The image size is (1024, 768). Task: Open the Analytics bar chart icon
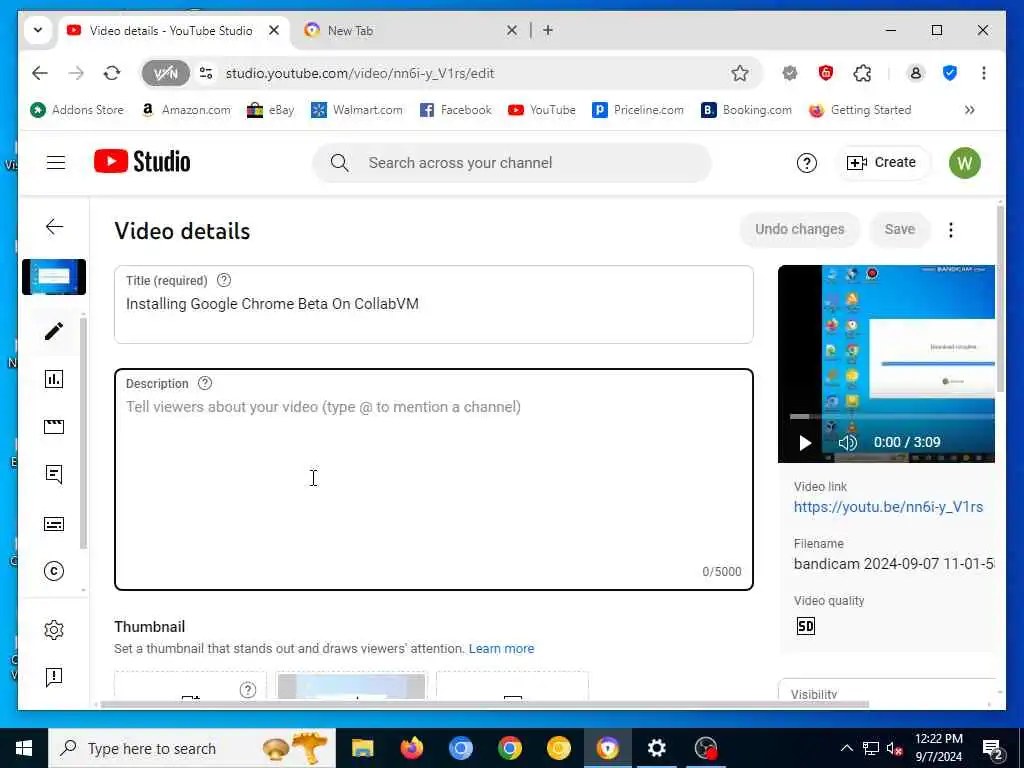point(54,379)
